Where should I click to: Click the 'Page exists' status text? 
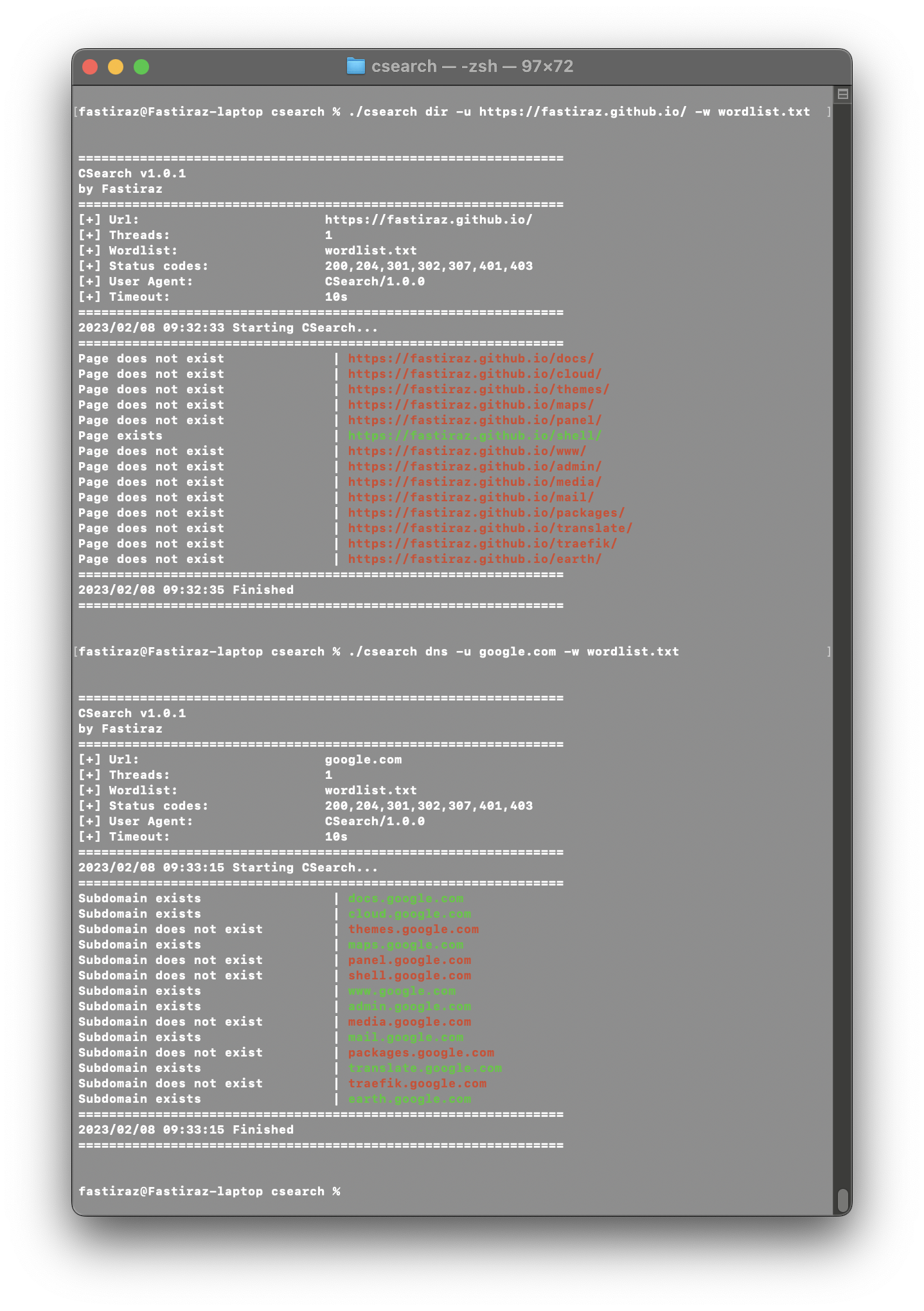coord(120,436)
